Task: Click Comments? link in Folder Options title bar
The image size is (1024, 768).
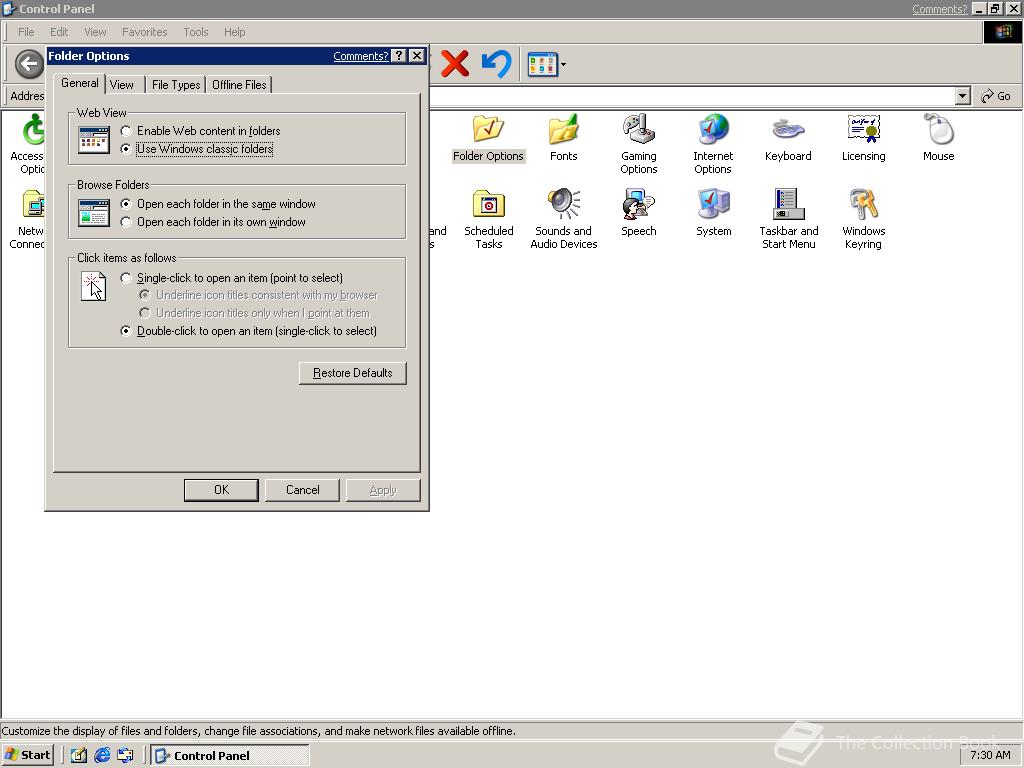Action: click(x=360, y=56)
